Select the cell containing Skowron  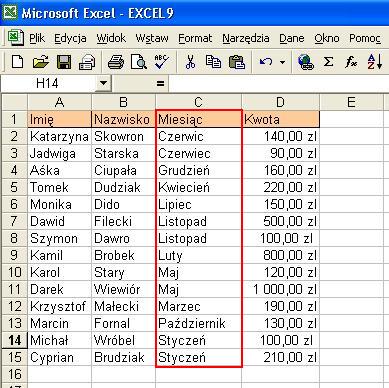tap(123, 136)
